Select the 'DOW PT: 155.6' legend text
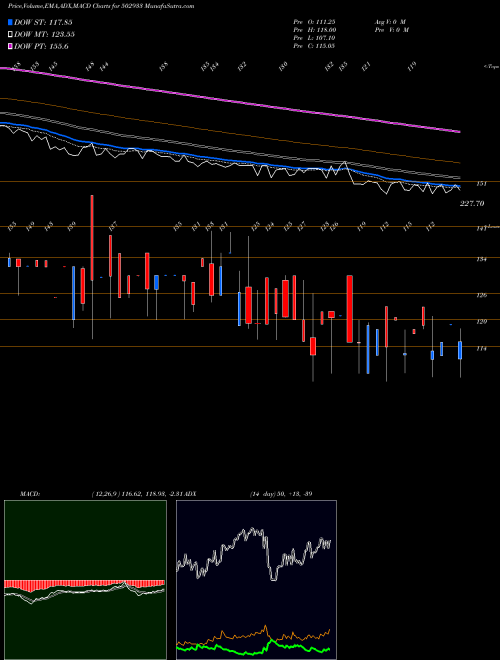 pyautogui.click(x=41, y=46)
